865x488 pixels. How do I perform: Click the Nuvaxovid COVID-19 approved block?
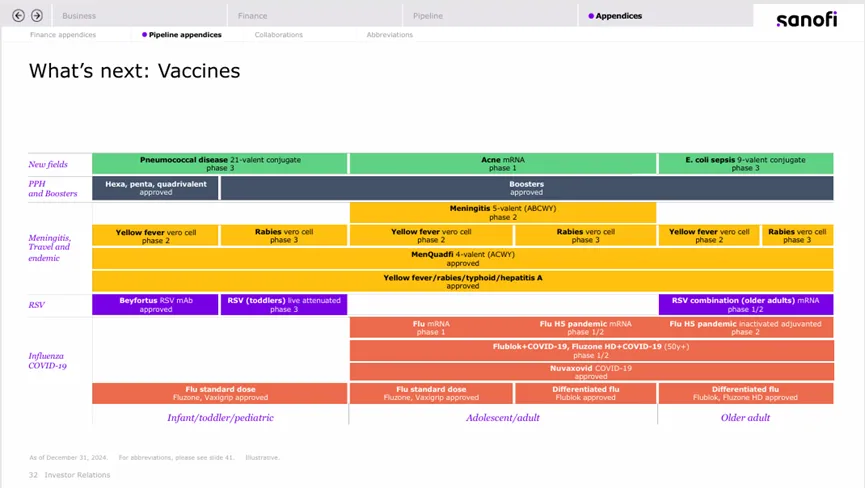(x=591, y=372)
